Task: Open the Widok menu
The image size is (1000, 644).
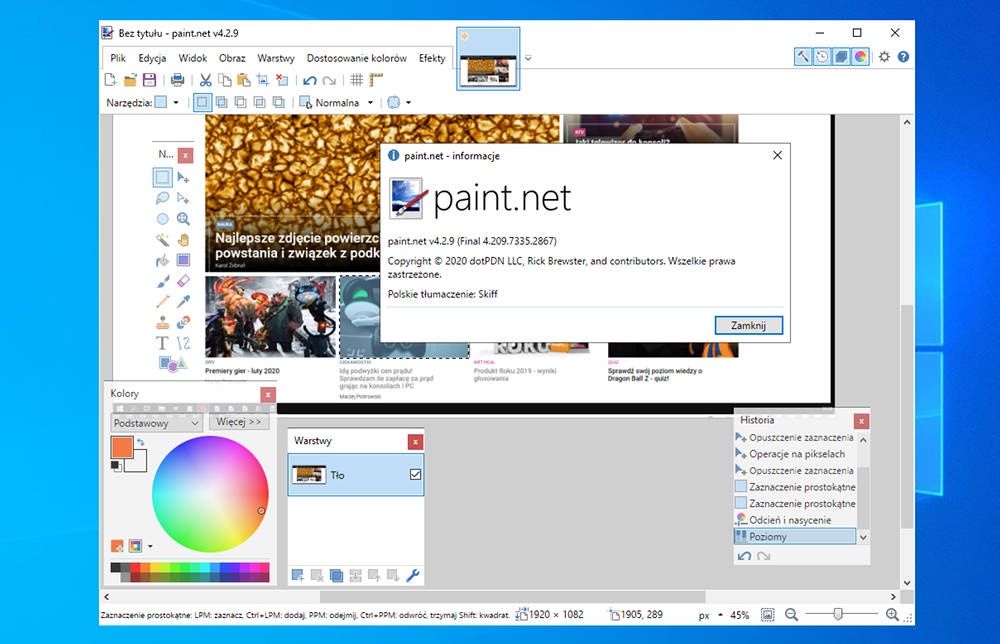Action: pyautogui.click(x=193, y=58)
